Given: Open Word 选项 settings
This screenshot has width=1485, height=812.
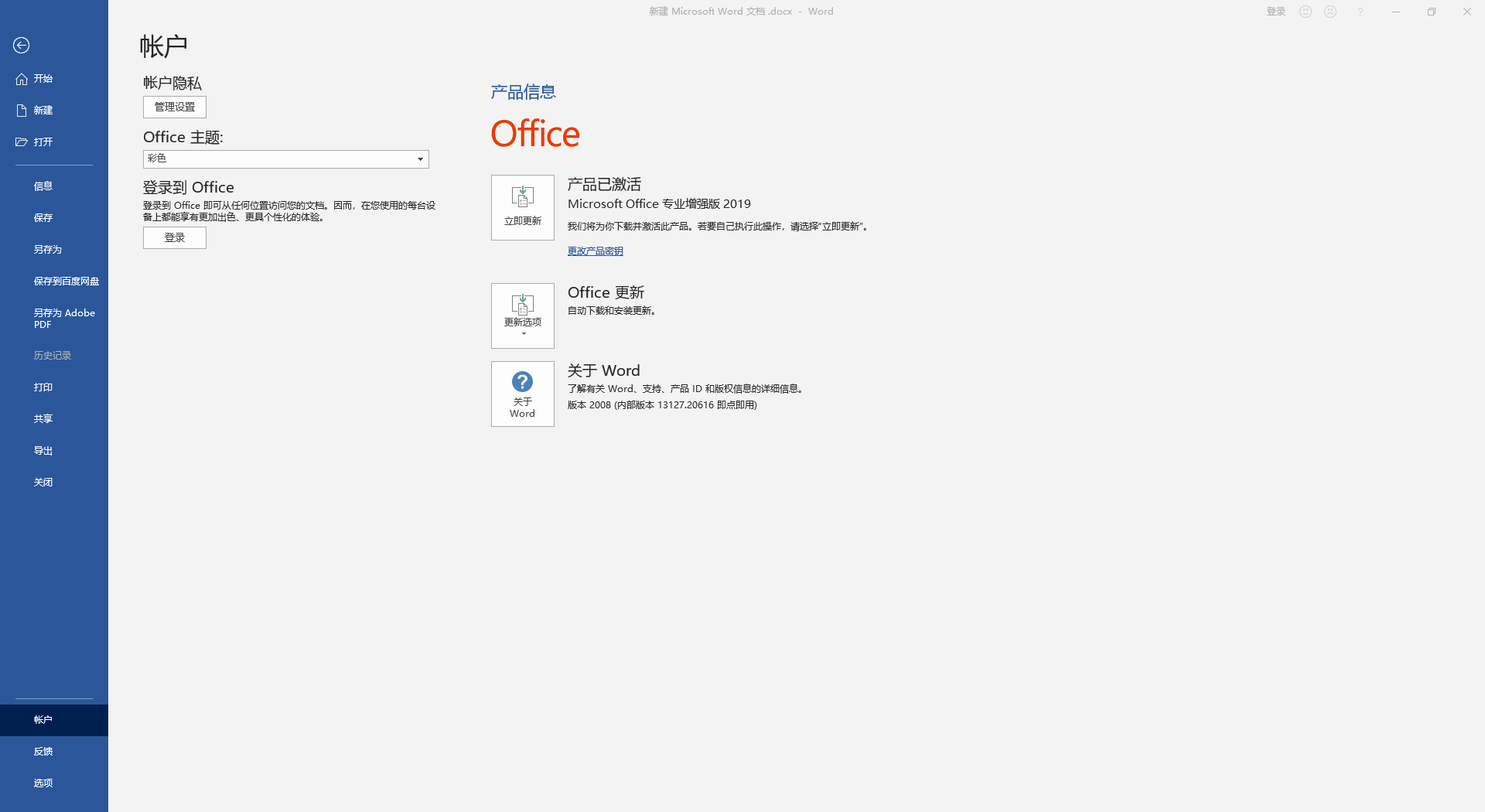Looking at the screenshot, I should (x=54, y=783).
